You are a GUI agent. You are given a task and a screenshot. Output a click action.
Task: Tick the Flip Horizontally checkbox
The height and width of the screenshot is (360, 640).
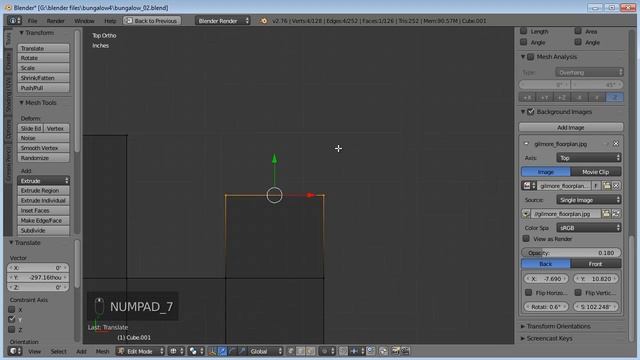(529, 292)
